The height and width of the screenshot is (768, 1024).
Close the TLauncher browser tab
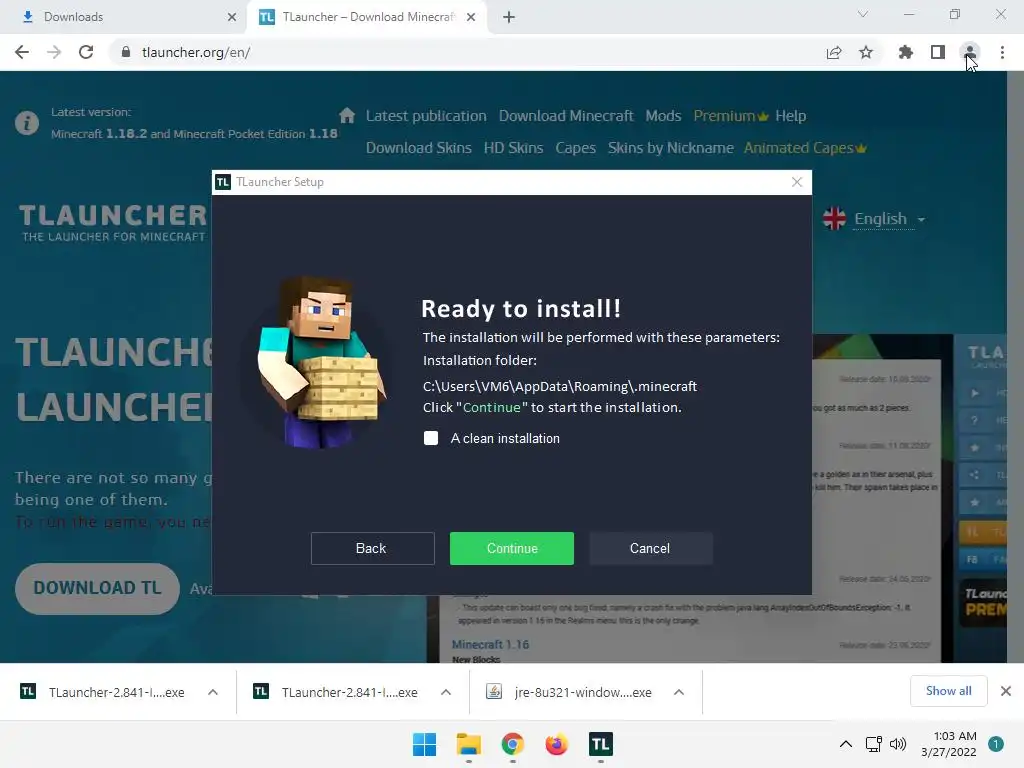click(471, 17)
